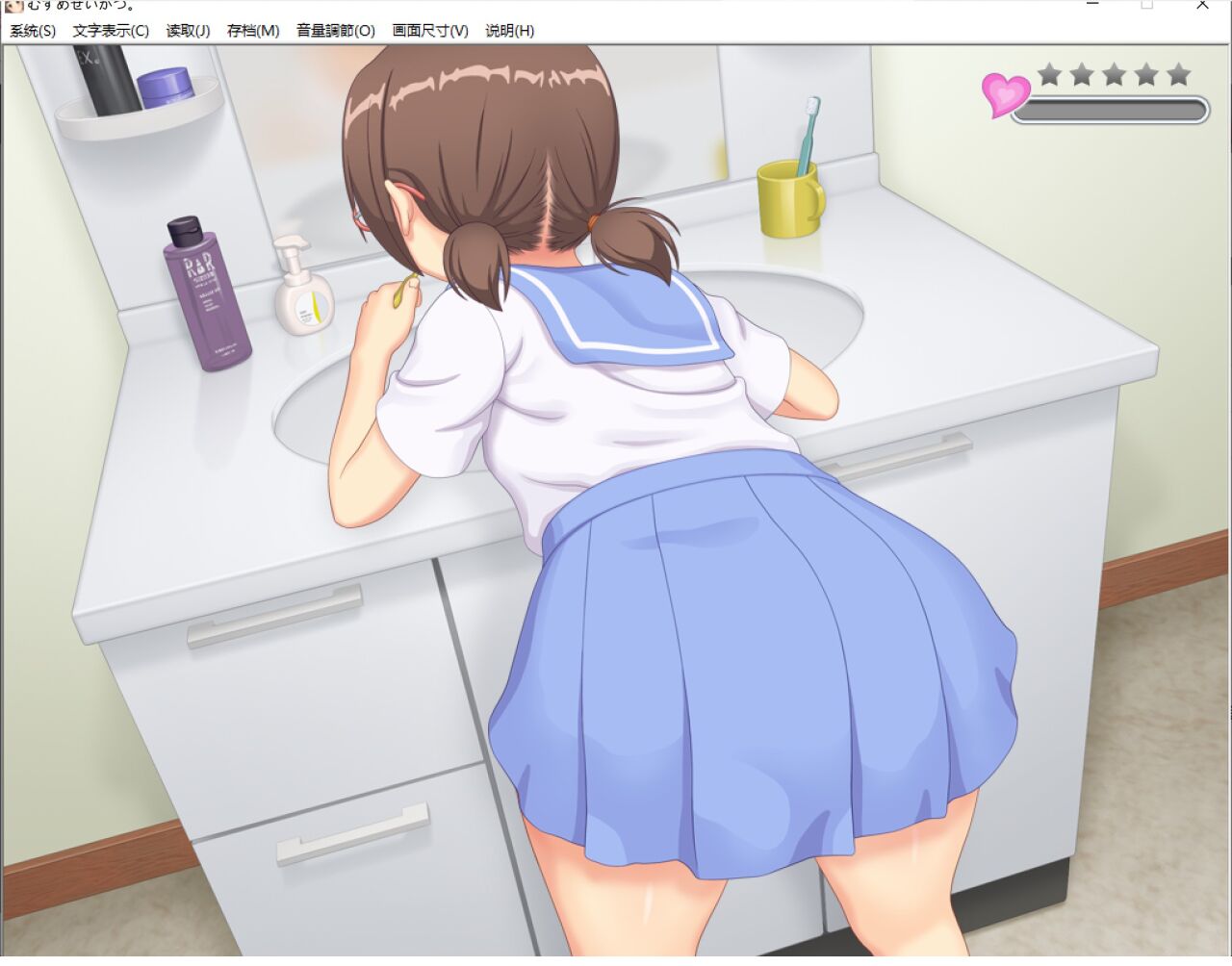This screenshot has height=966, width=1232.
Task: Click the application icon in the title bar
Action: click(13, 5)
